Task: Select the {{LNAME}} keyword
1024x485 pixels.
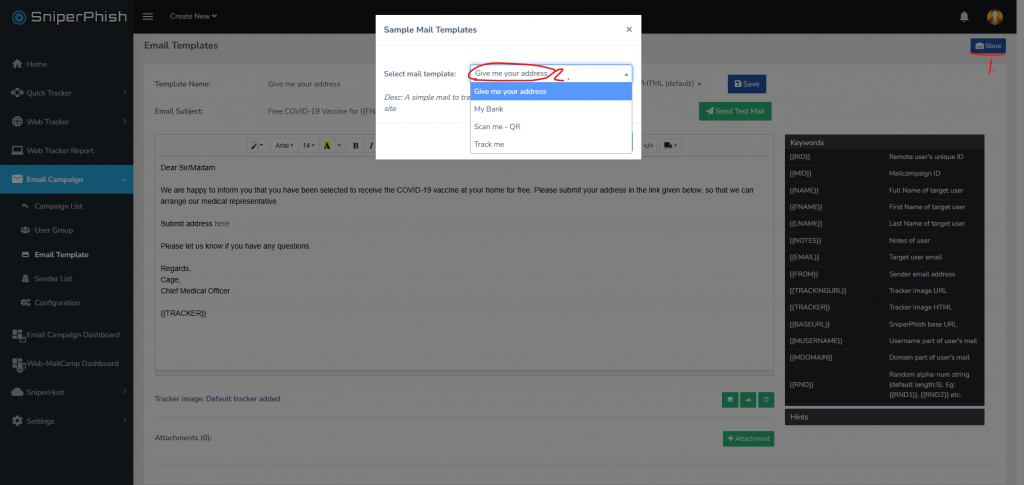Action: tap(806, 223)
